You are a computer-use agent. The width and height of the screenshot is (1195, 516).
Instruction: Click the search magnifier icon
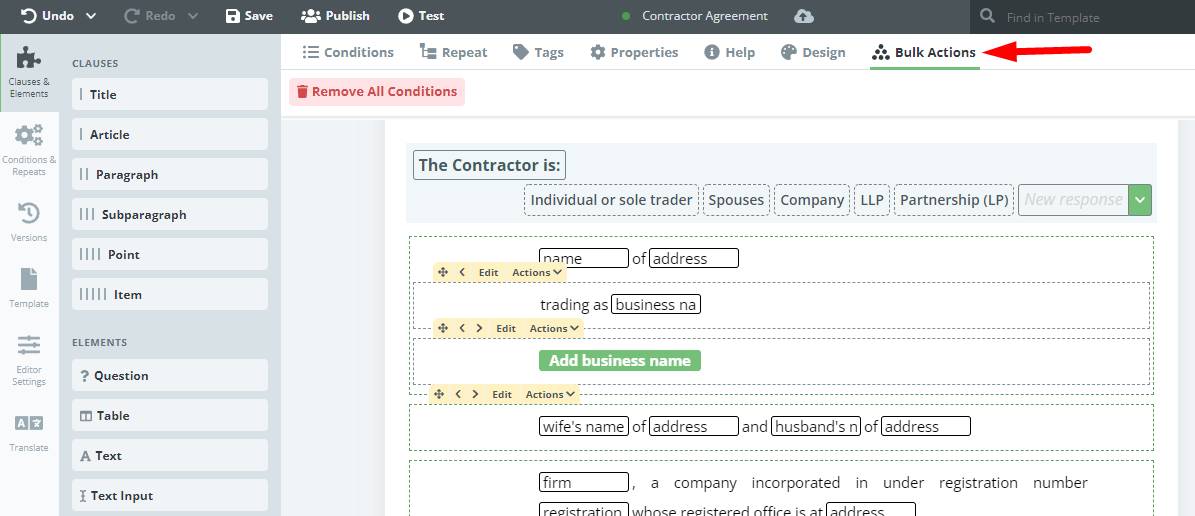pyautogui.click(x=988, y=16)
